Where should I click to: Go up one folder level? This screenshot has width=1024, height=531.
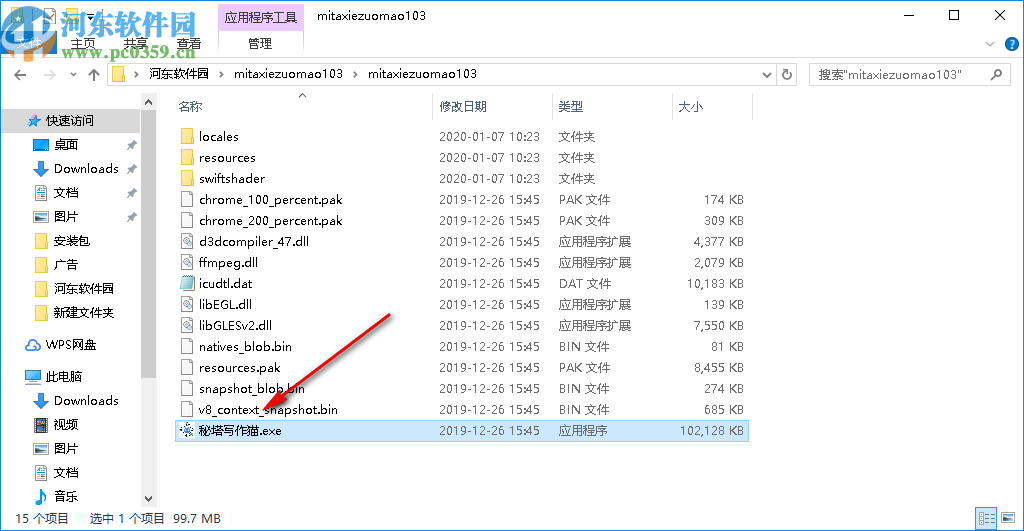tap(94, 75)
